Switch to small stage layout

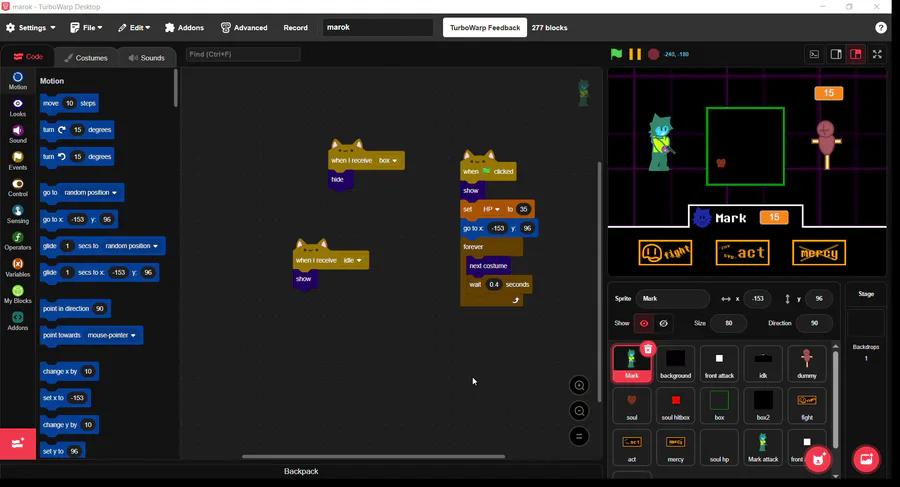(x=836, y=54)
